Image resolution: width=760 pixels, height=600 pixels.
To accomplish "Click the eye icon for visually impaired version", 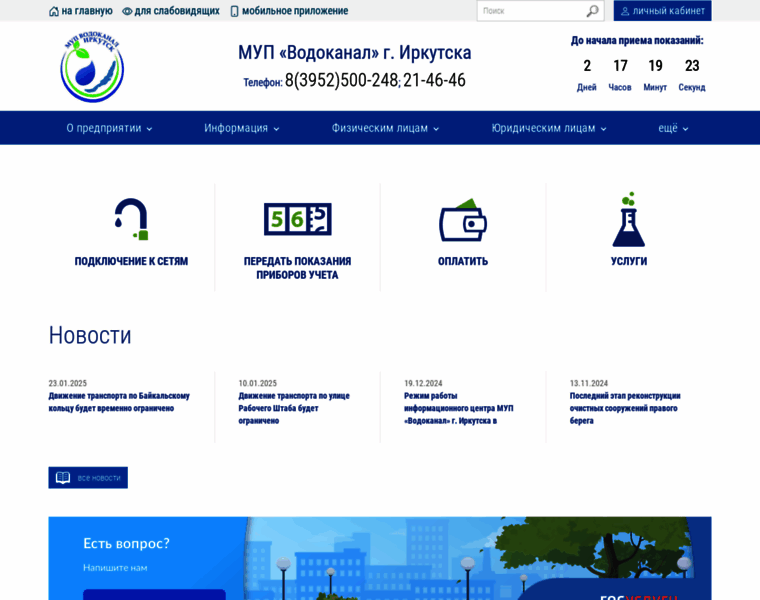I will 127,11.
